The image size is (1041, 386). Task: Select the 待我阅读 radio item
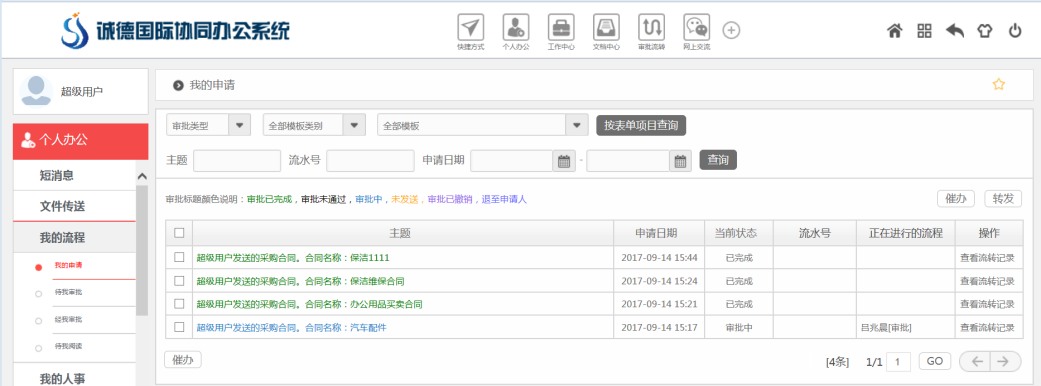(x=39, y=347)
